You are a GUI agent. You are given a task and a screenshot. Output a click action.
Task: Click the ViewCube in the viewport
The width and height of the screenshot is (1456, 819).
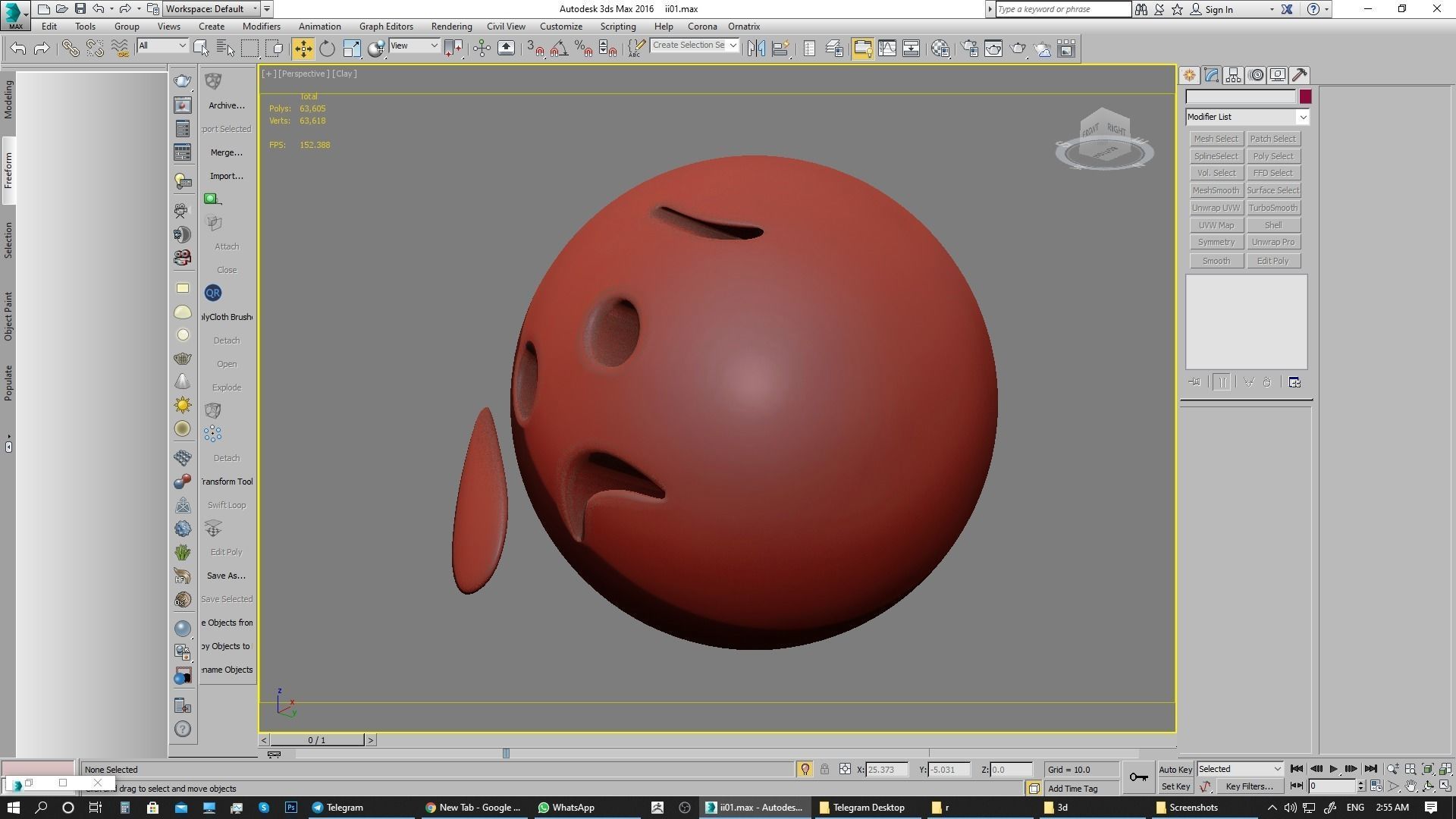[1104, 140]
